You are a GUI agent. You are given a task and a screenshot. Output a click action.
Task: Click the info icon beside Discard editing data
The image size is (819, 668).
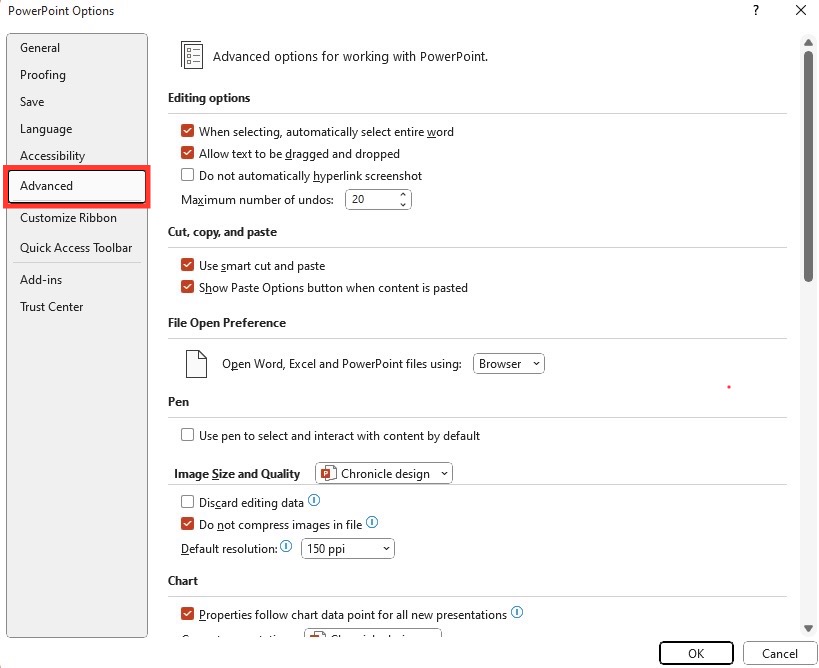tap(314, 500)
